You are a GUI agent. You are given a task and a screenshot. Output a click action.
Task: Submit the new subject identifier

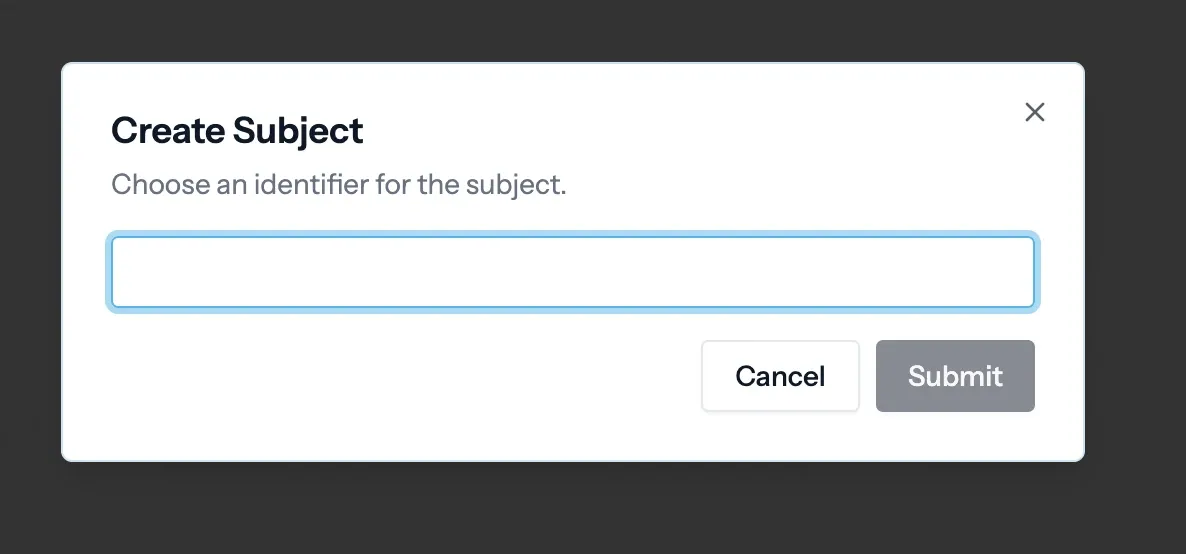pos(955,376)
